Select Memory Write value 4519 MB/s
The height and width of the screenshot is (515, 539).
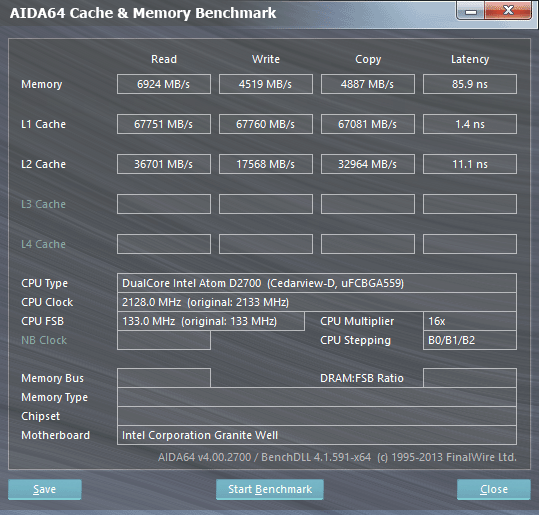[x=266, y=84]
